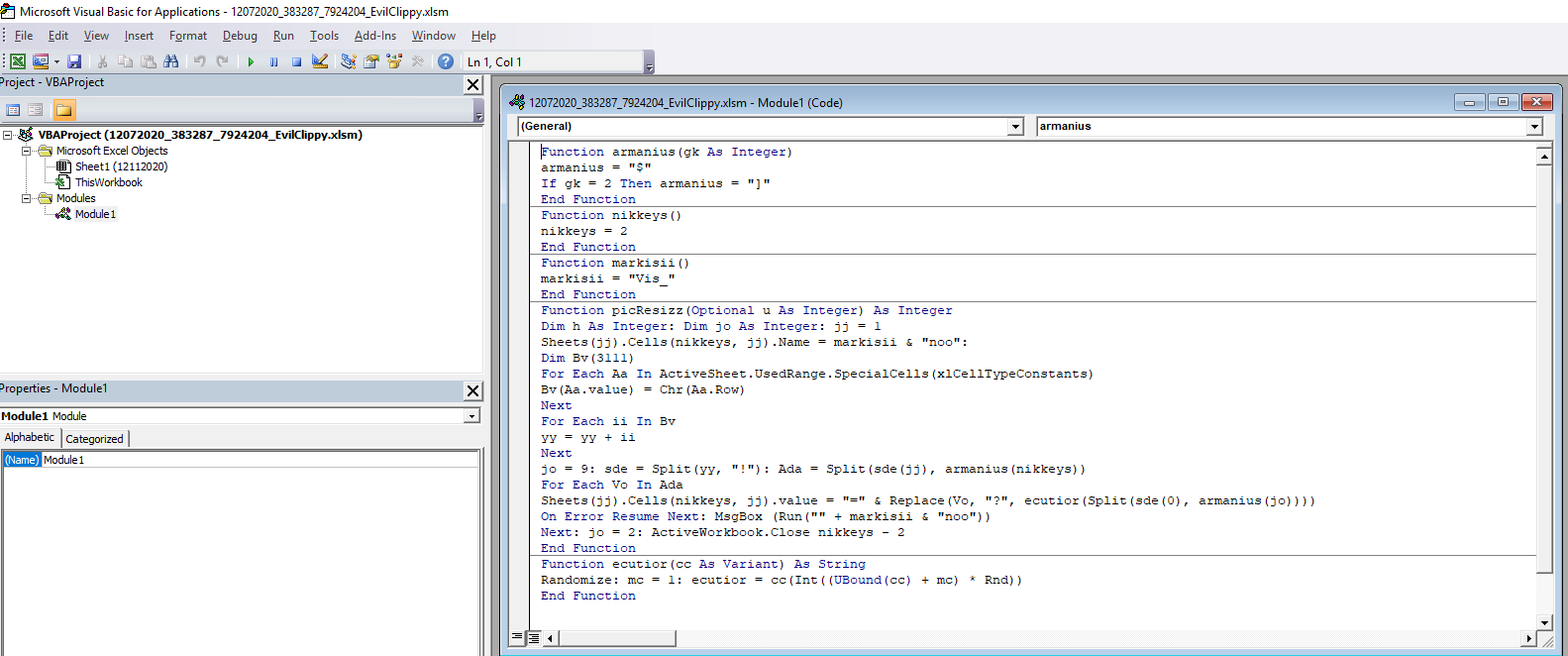
Task: Toggle Design Mode ruler icon
Action: point(320,61)
